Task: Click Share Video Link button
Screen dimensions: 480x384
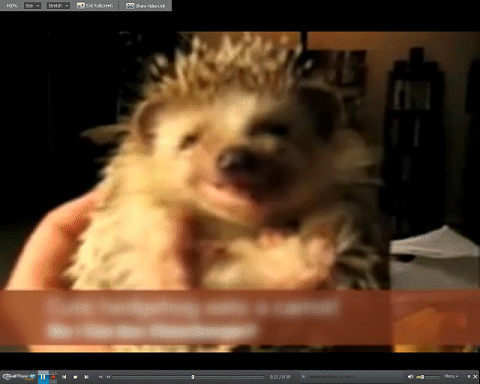Action: pos(146,6)
